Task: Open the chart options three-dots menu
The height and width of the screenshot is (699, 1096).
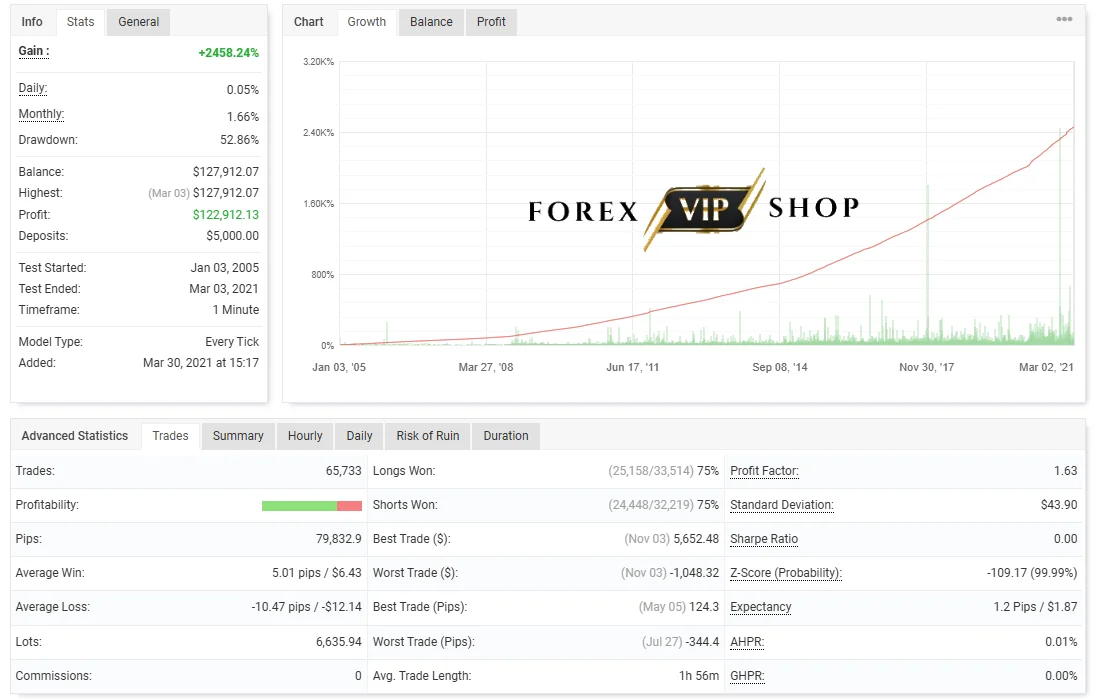Action: tap(1064, 19)
